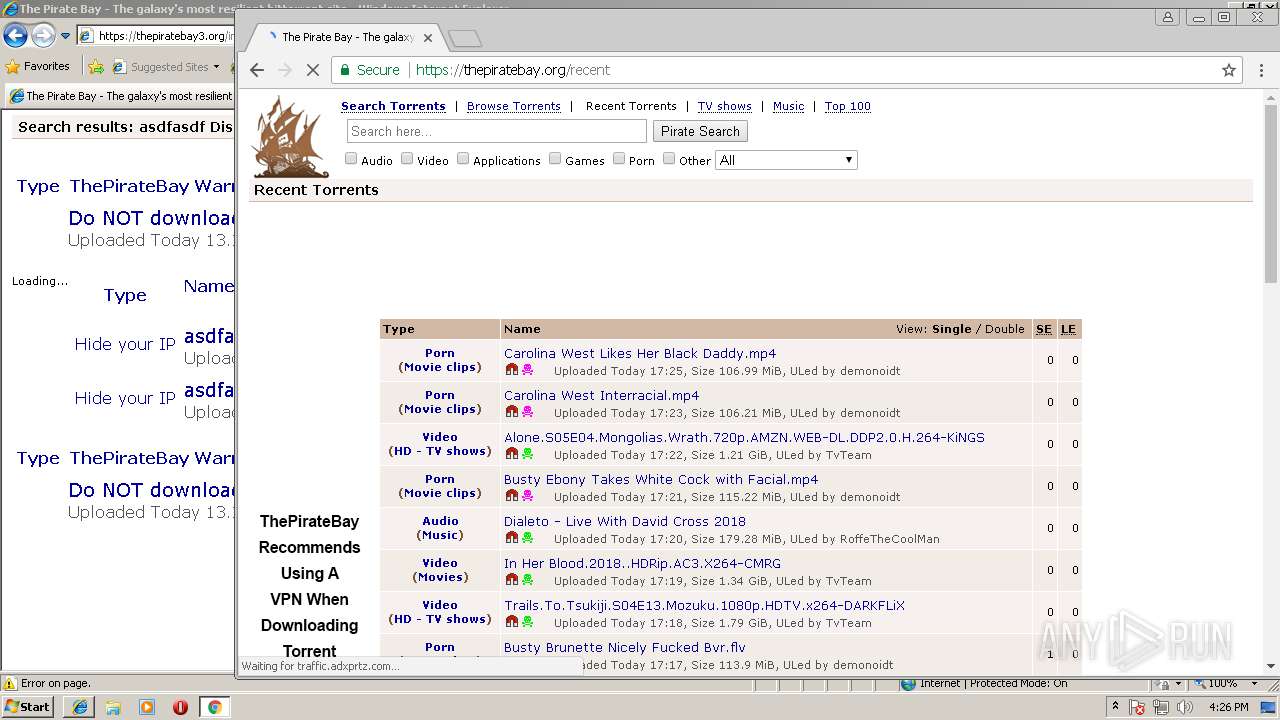Screen dimensions: 1280x720
Task: Open Top 100 menu link
Action: [x=848, y=106]
